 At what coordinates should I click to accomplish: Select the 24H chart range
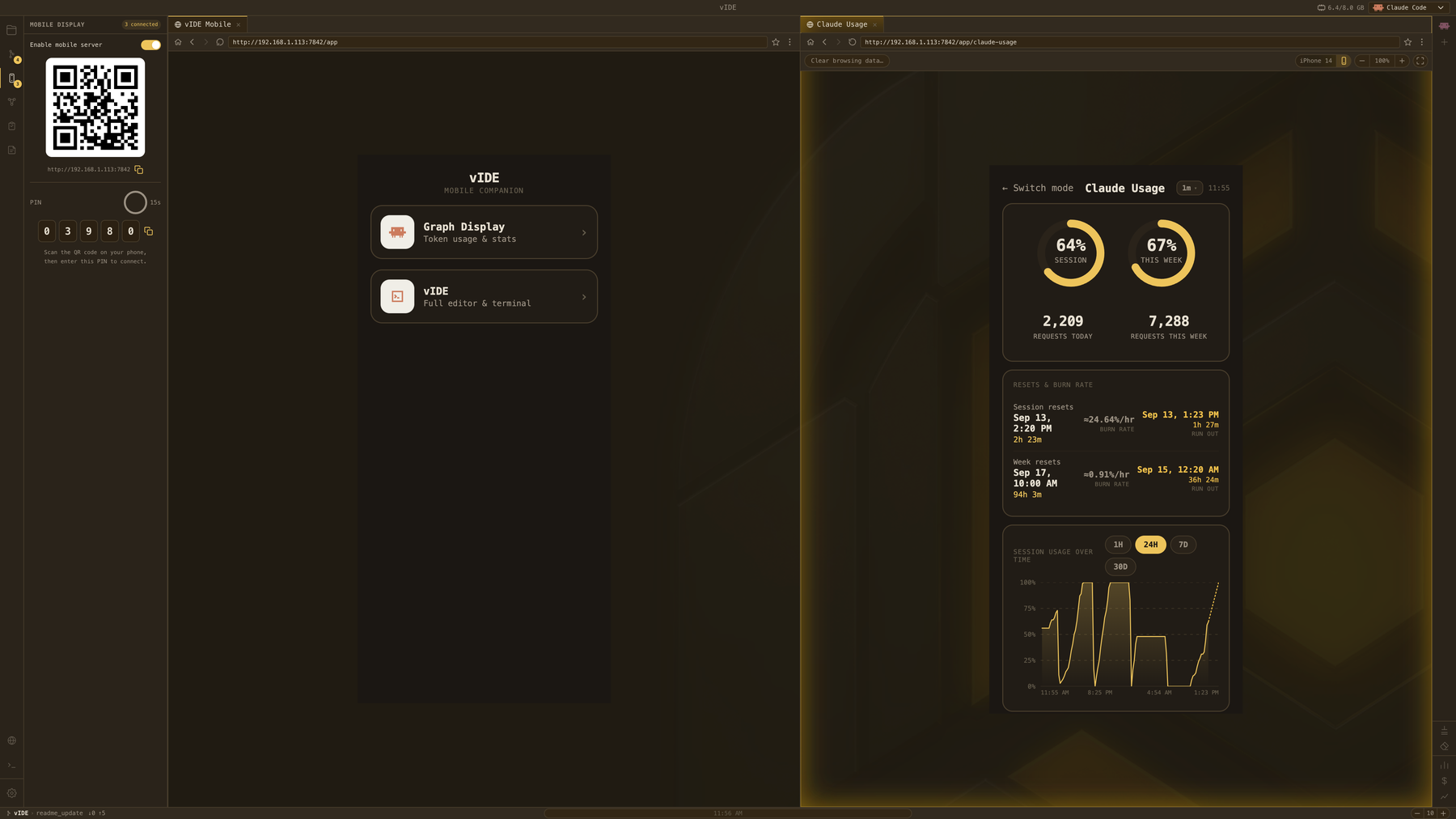(x=1150, y=545)
